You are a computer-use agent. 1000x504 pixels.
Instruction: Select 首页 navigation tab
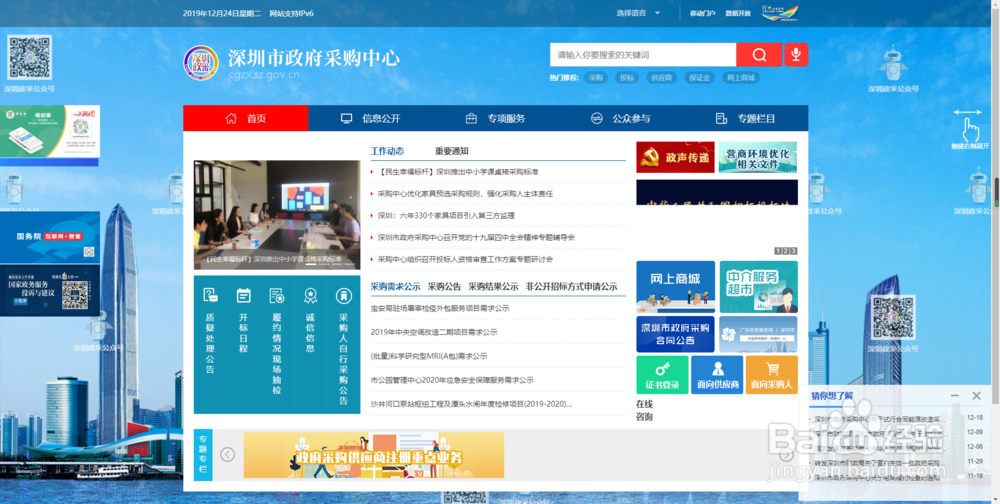[x=246, y=118]
